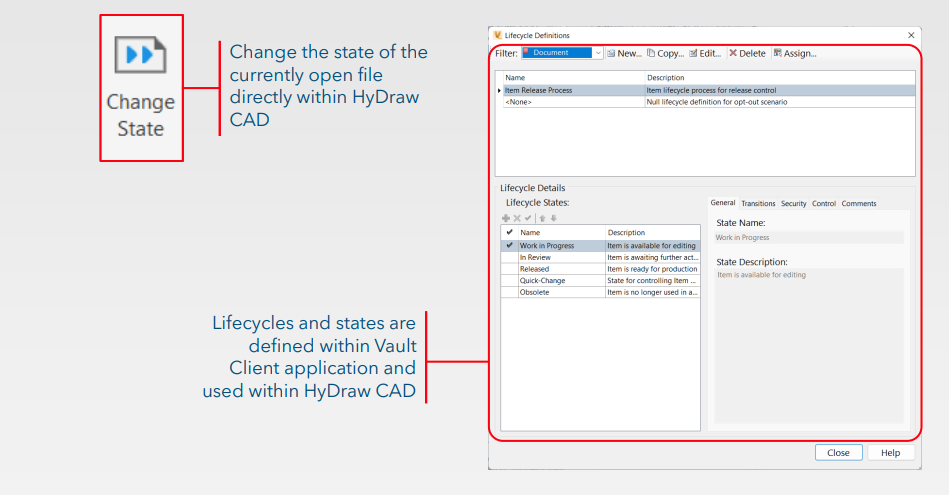The image size is (949, 495).
Task: Open the Control tab
Action: pos(824,203)
